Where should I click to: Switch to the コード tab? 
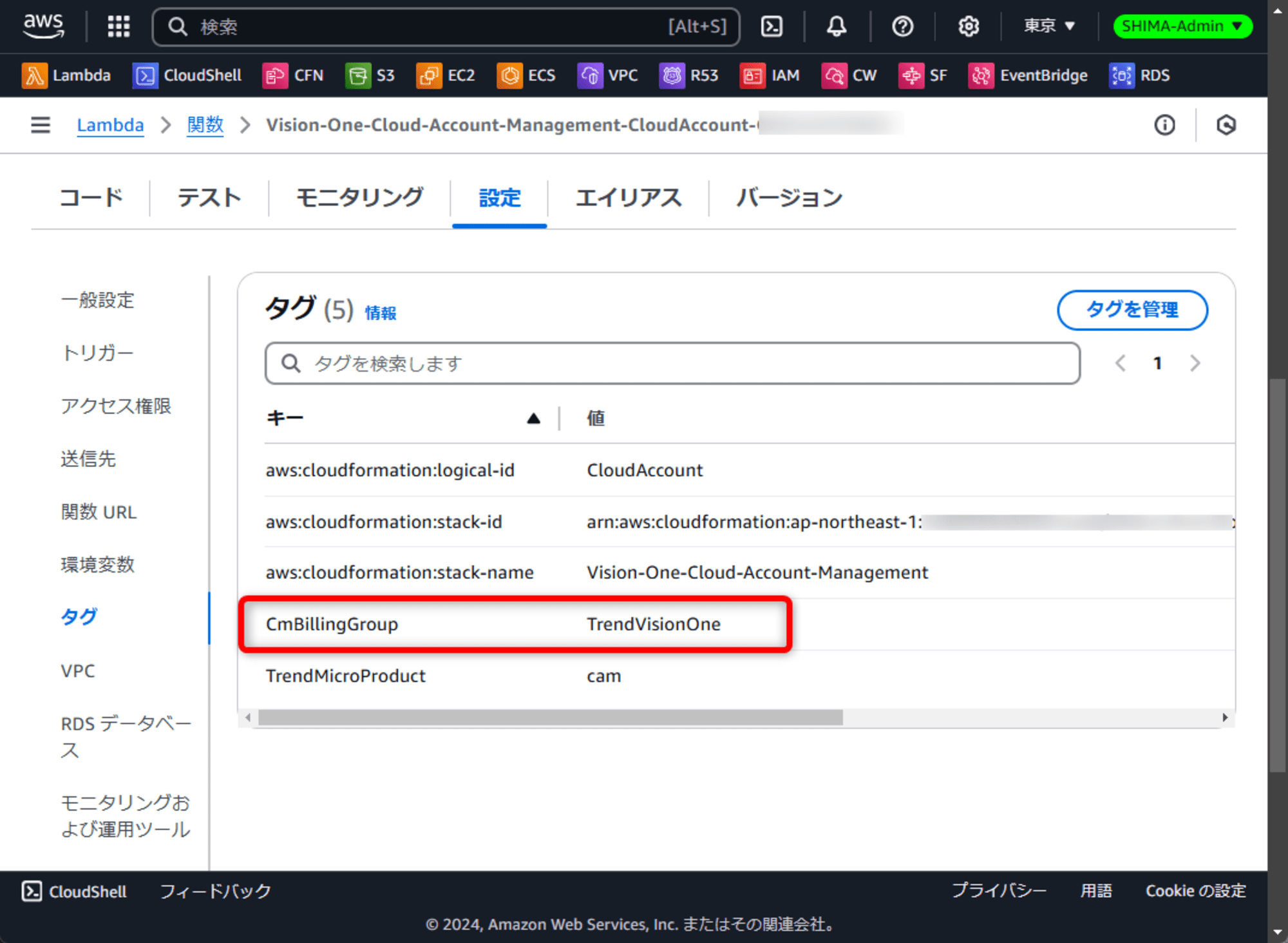coord(91,198)
